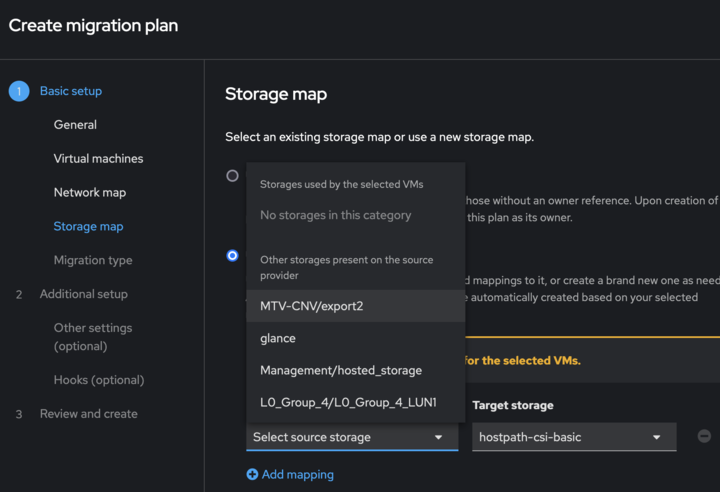720x492 pixels.
Task: Select the new storage map radio button
Action: pos(233,256)
